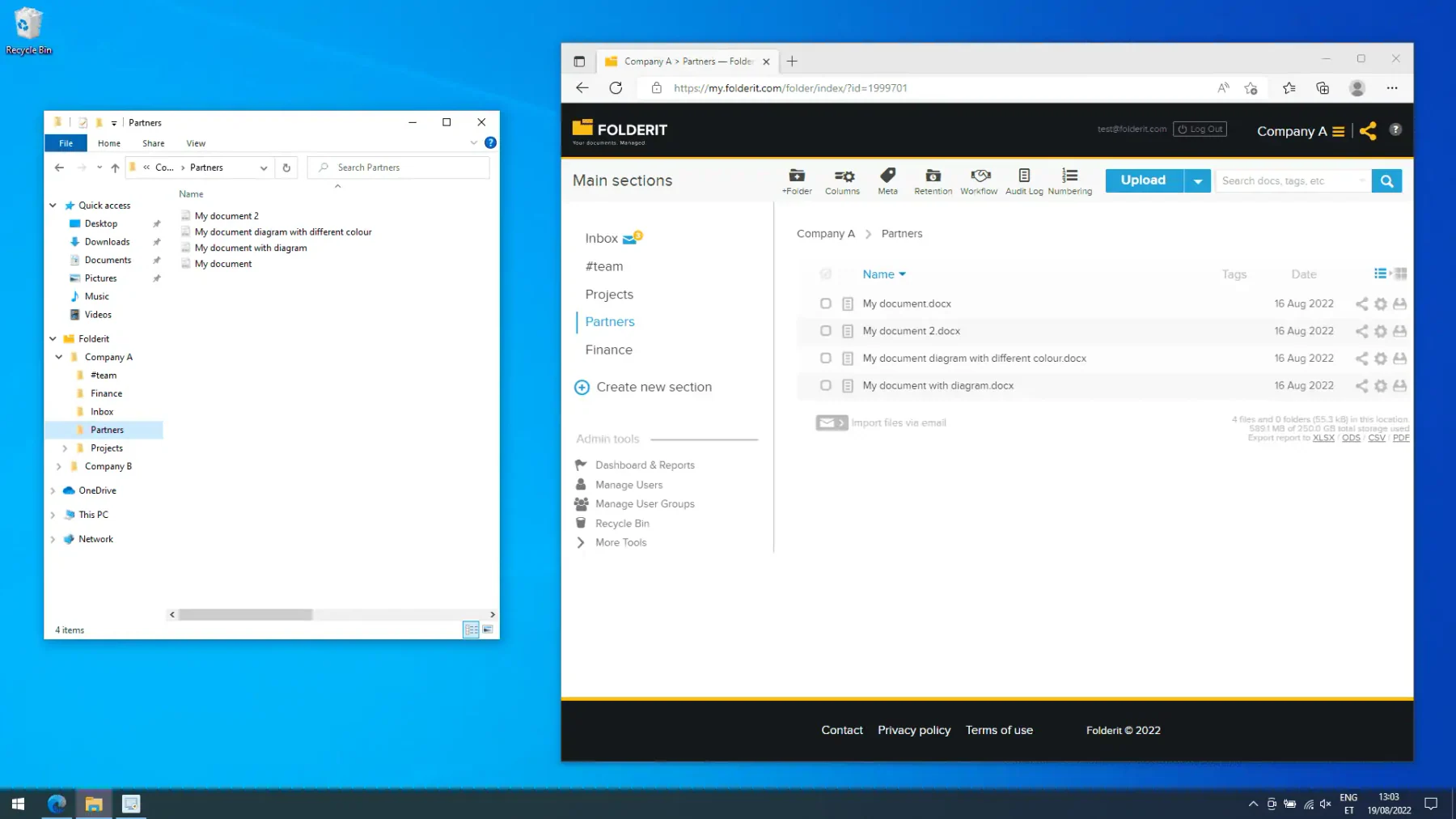Tick checkbox for My document 2.docx
The image size is (1456, 819).
click(825, 331)
